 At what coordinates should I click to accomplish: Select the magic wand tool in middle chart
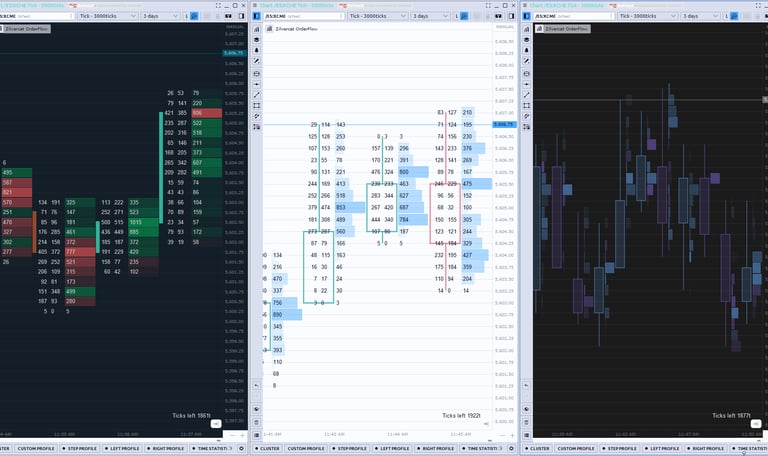pyautogui.click(x=256, y=61)
